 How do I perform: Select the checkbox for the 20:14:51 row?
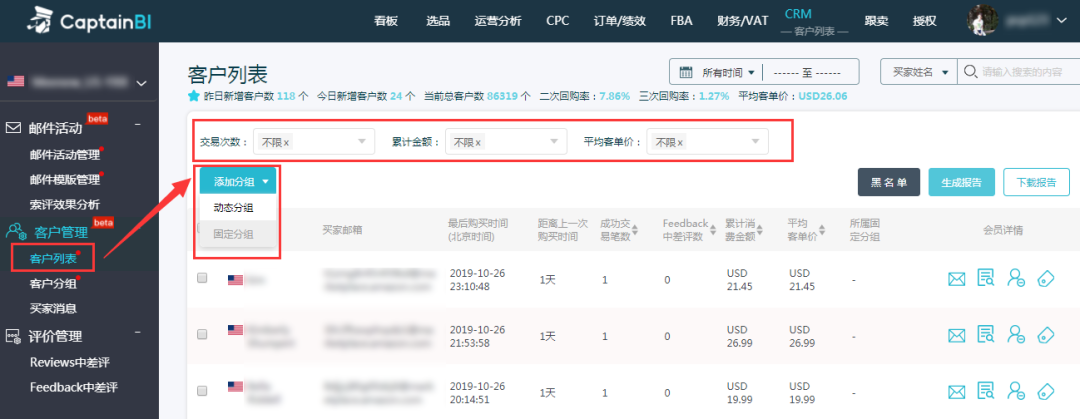pos(202,391)
